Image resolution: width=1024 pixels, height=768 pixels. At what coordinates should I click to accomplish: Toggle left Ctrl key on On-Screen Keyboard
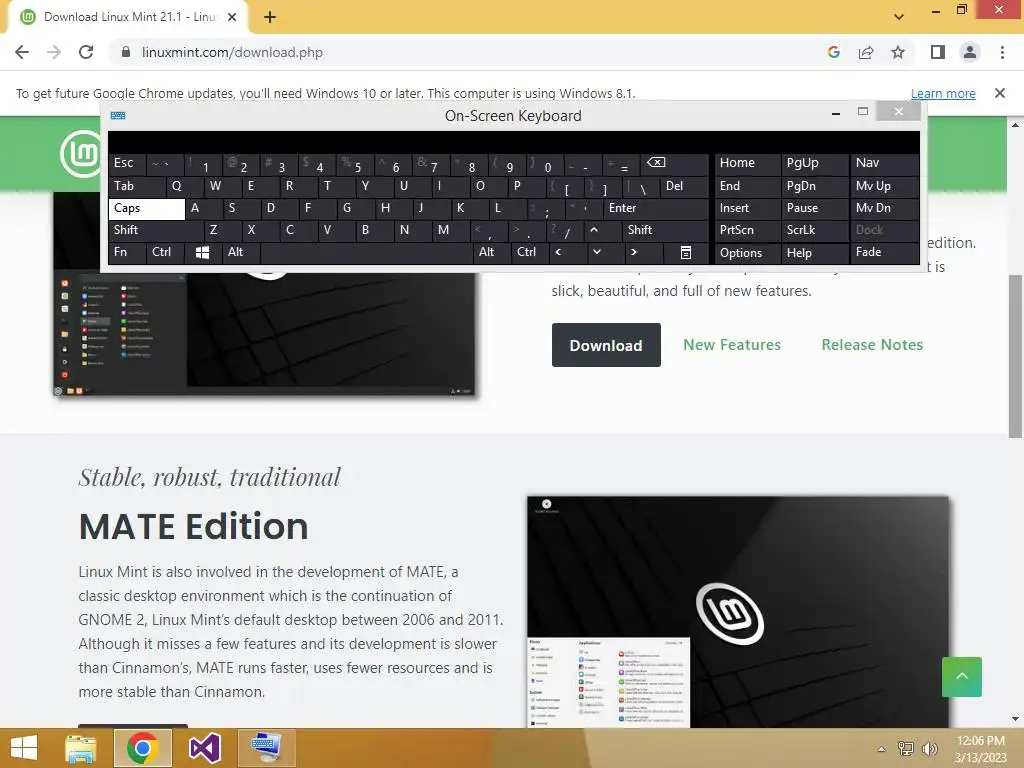165,252
